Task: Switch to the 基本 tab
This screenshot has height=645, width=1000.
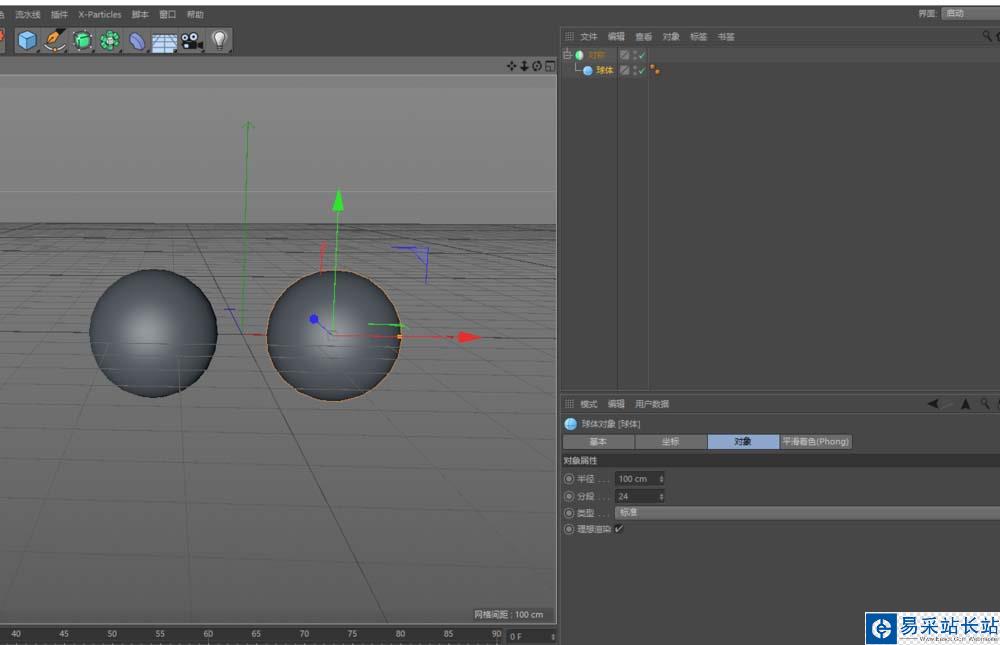Action: point(598,441)
